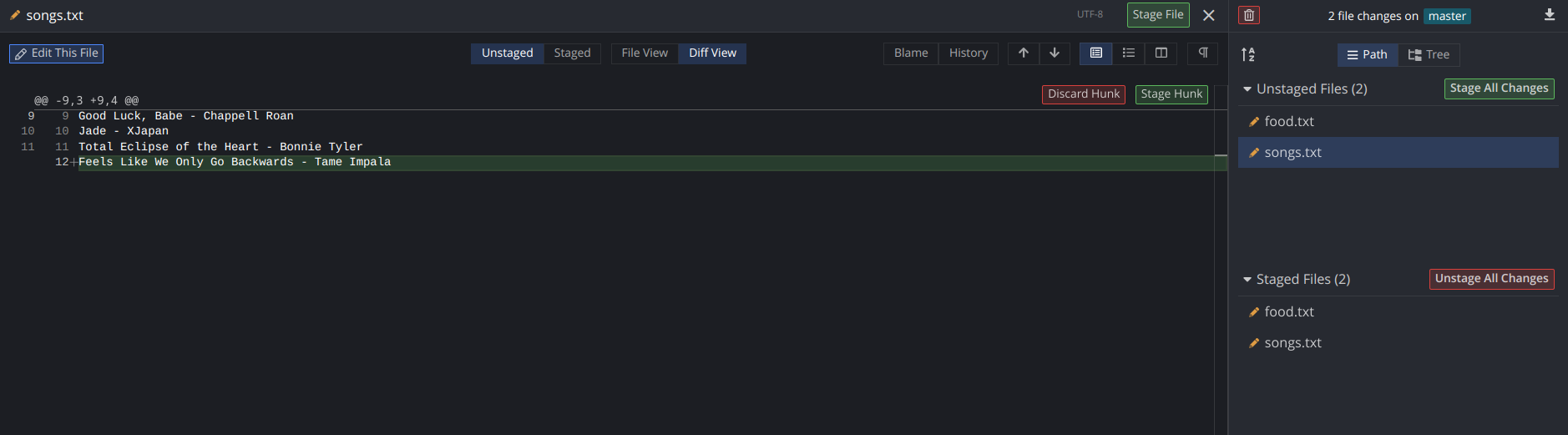Switch to the split side-by-side view icon
This screenshot has width=1568, height=435.
click(x=1161, y=53)
